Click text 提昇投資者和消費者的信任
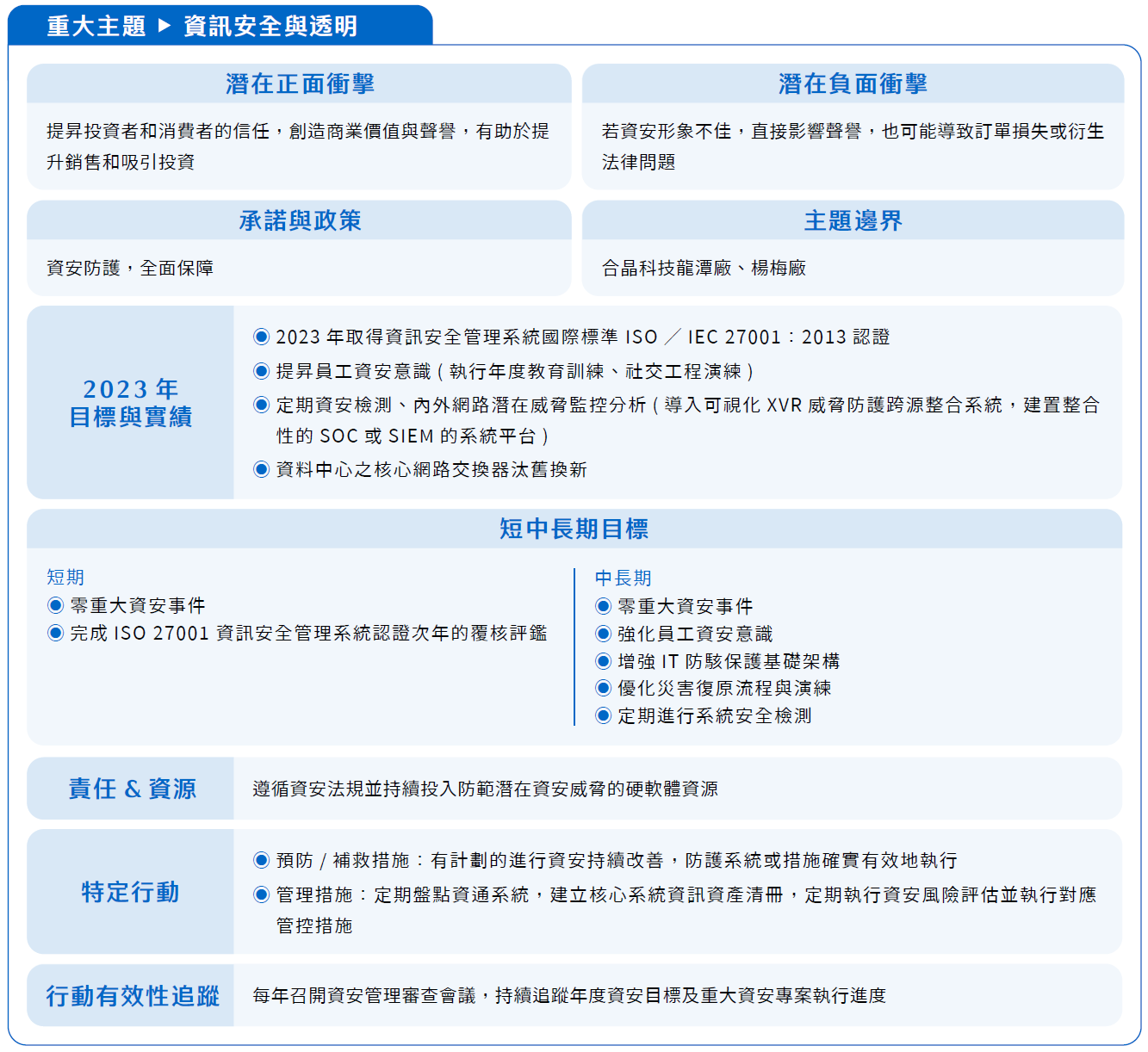The height and width of the screenshot is (1052, 1148). point(158,131)
